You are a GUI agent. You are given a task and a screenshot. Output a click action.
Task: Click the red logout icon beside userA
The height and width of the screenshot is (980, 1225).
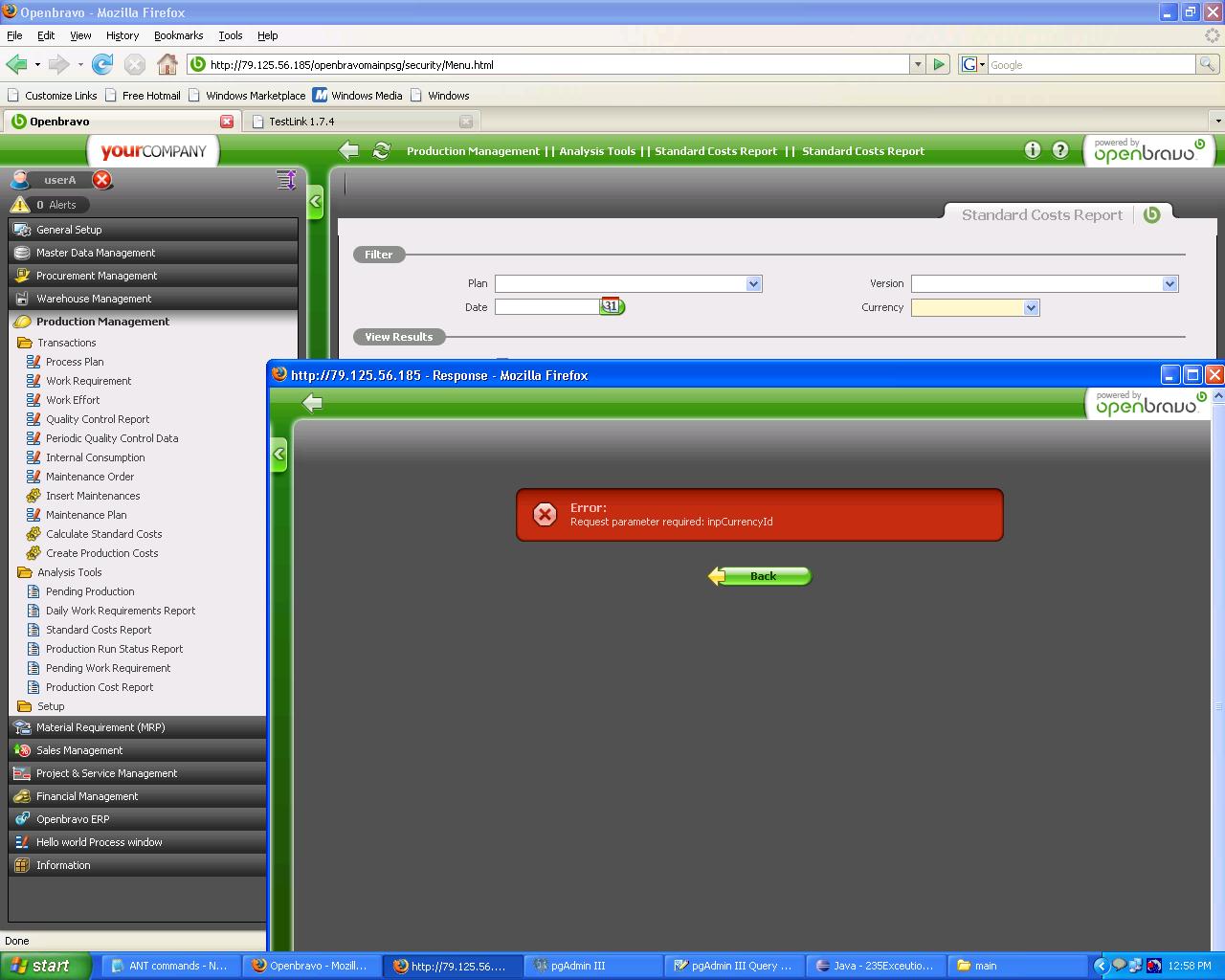click(102, 180)
